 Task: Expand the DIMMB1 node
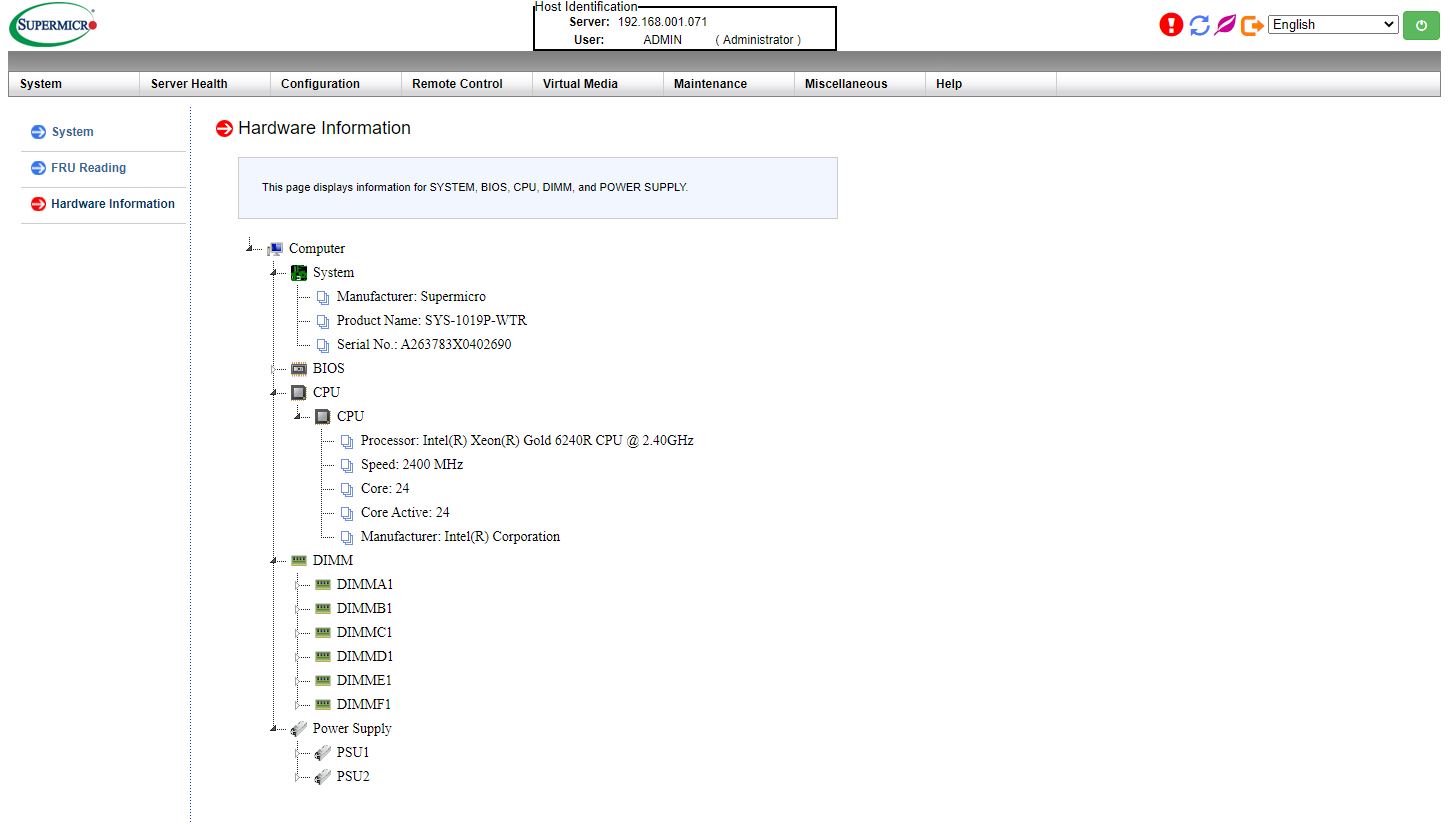click(x=297, y=608)
